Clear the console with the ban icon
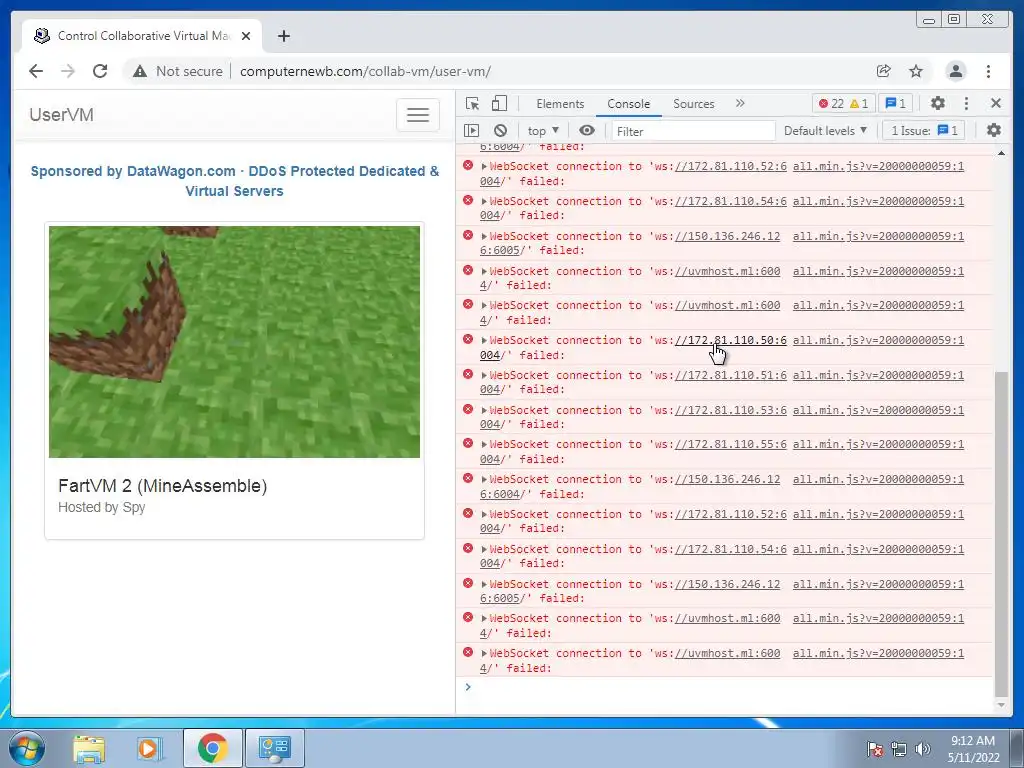The width and height of the screenshot is (1024, 768). coord(500,131)
